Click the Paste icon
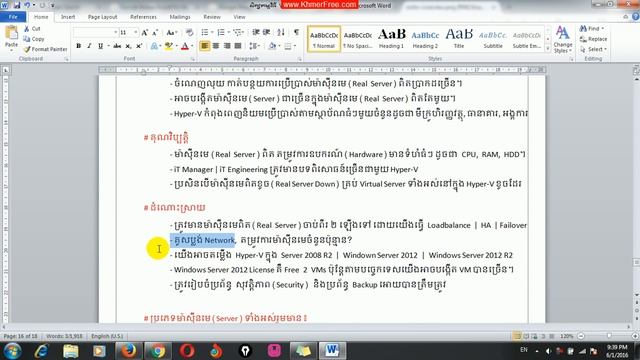 pyautogui.click(x=11, y=33)
